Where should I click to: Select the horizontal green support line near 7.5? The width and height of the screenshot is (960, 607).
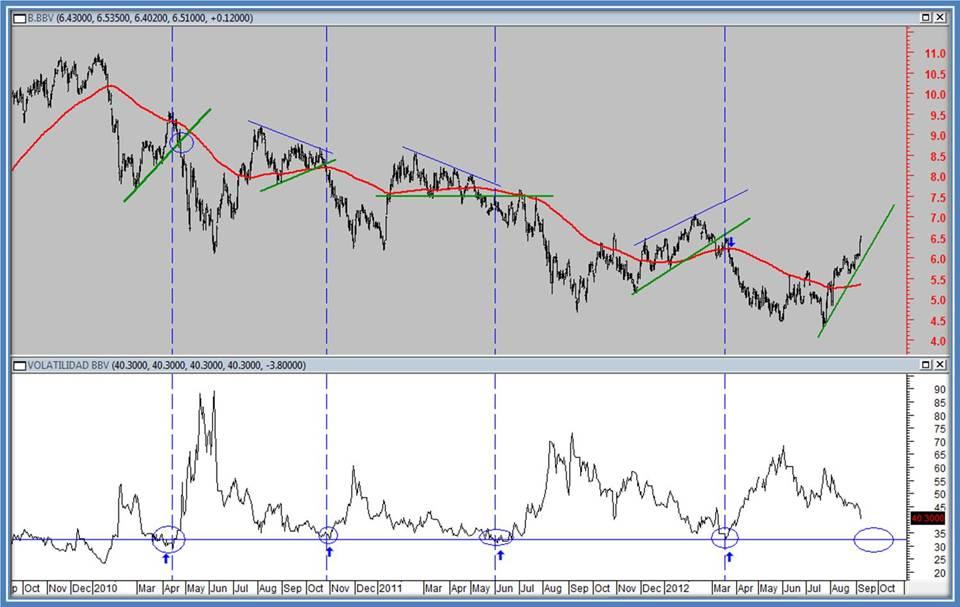[464, 196]
